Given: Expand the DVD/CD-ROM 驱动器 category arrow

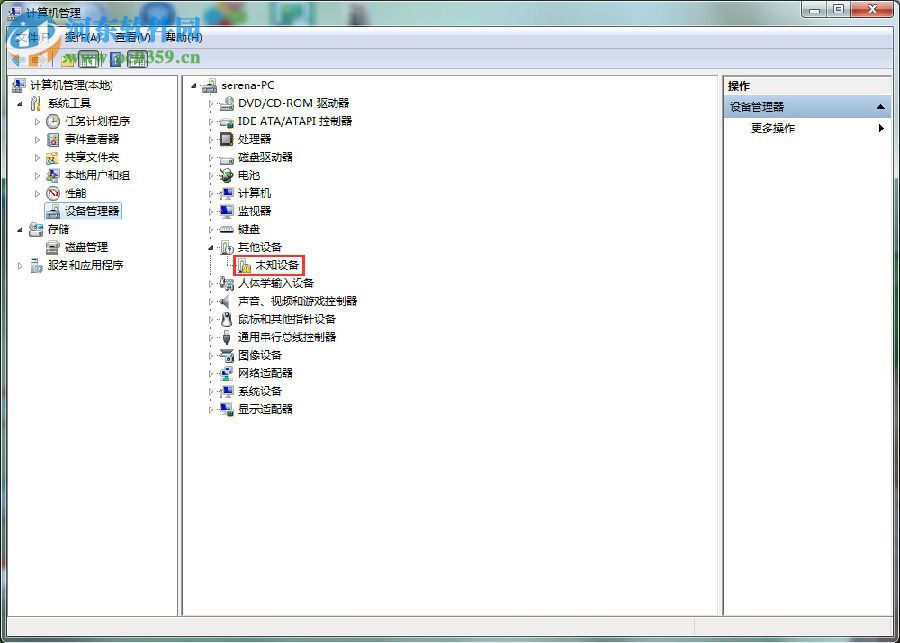Looking at the screenshot, I should (211, 104).
